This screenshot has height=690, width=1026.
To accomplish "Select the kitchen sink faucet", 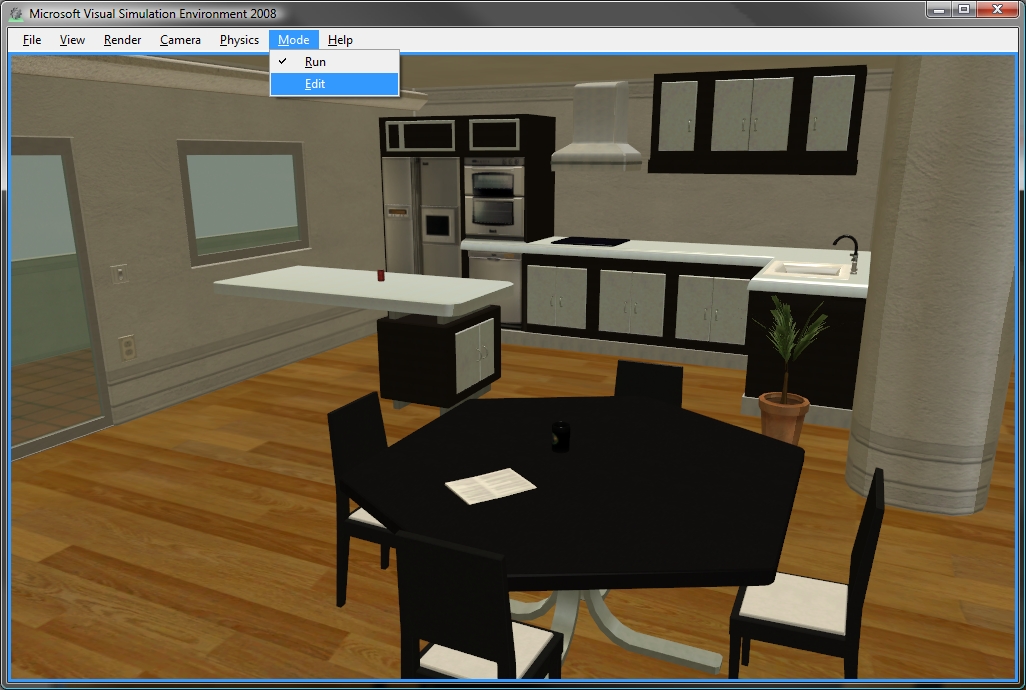I will [x=845, y=245].
